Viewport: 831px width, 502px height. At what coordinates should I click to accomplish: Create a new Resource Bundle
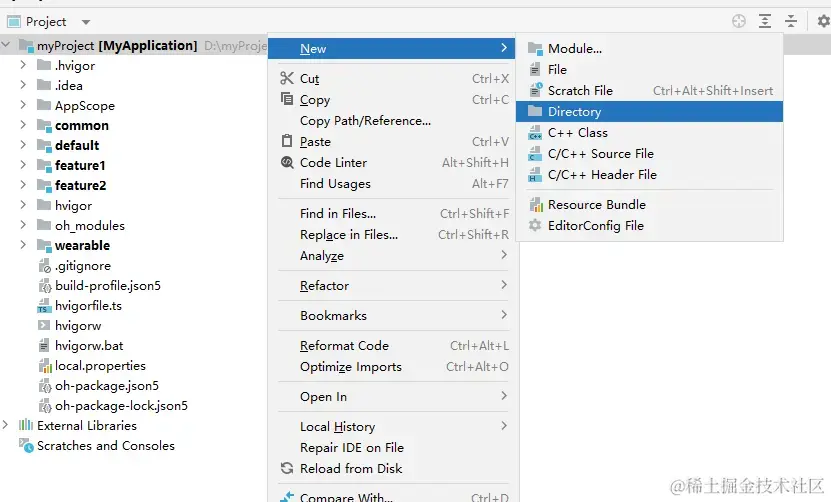(x=649, y=205)
